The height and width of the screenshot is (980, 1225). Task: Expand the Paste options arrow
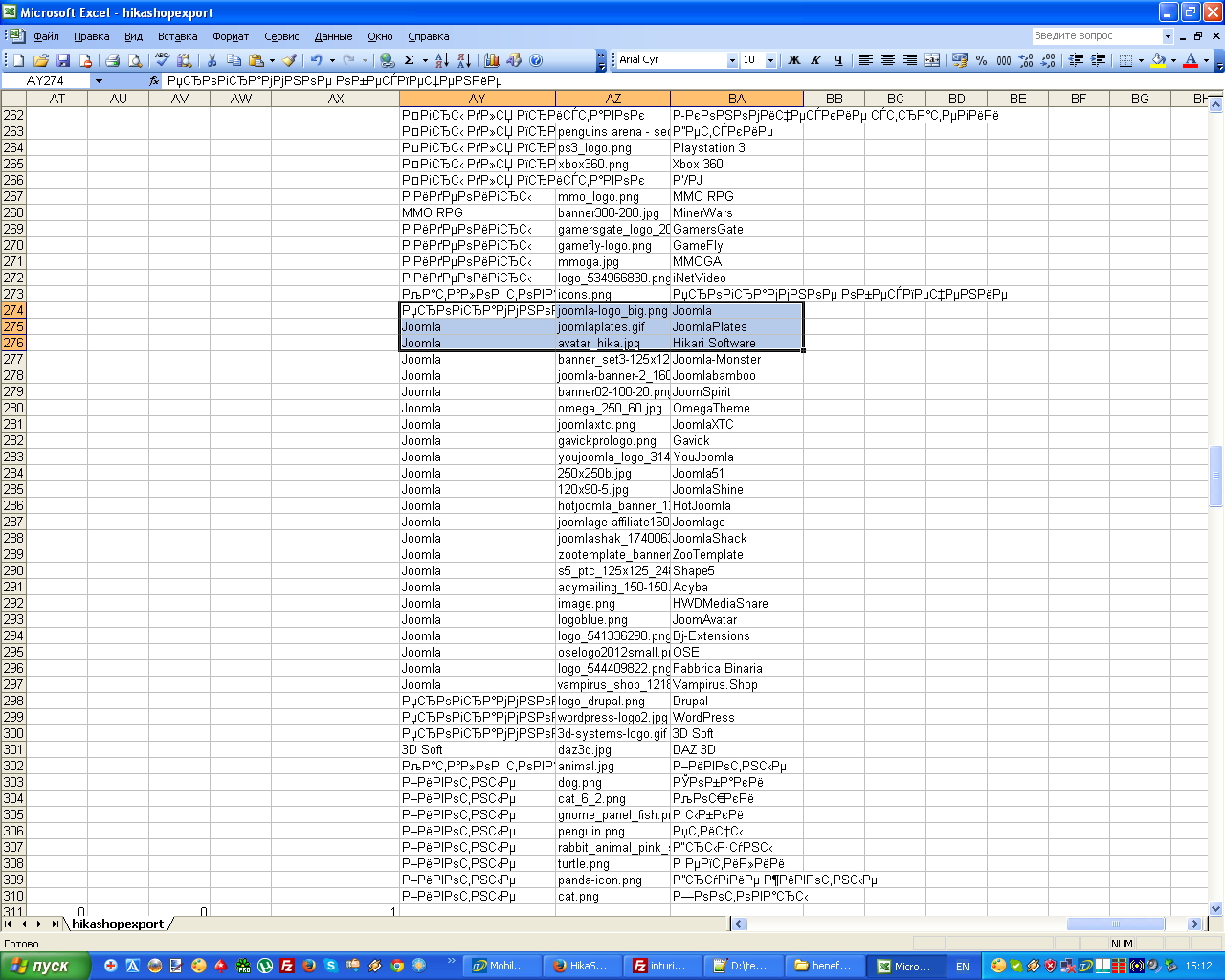click(272, 60)
